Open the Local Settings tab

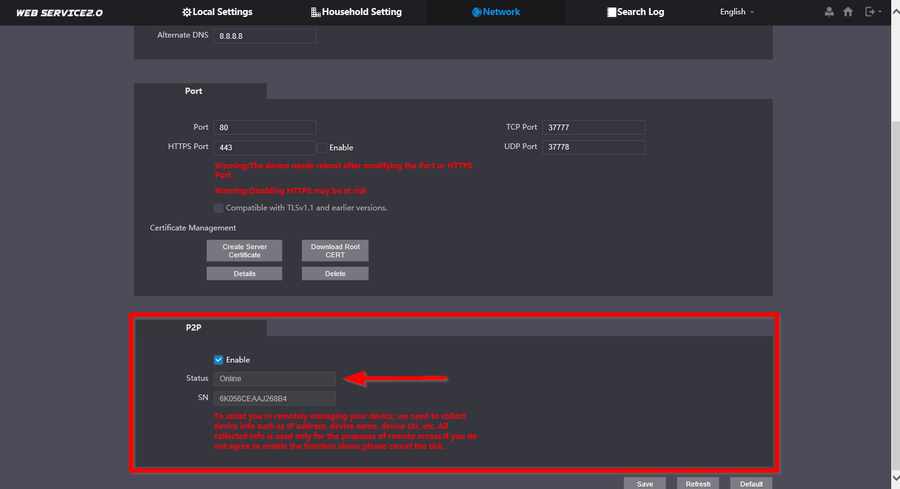(x=217, y=12)
